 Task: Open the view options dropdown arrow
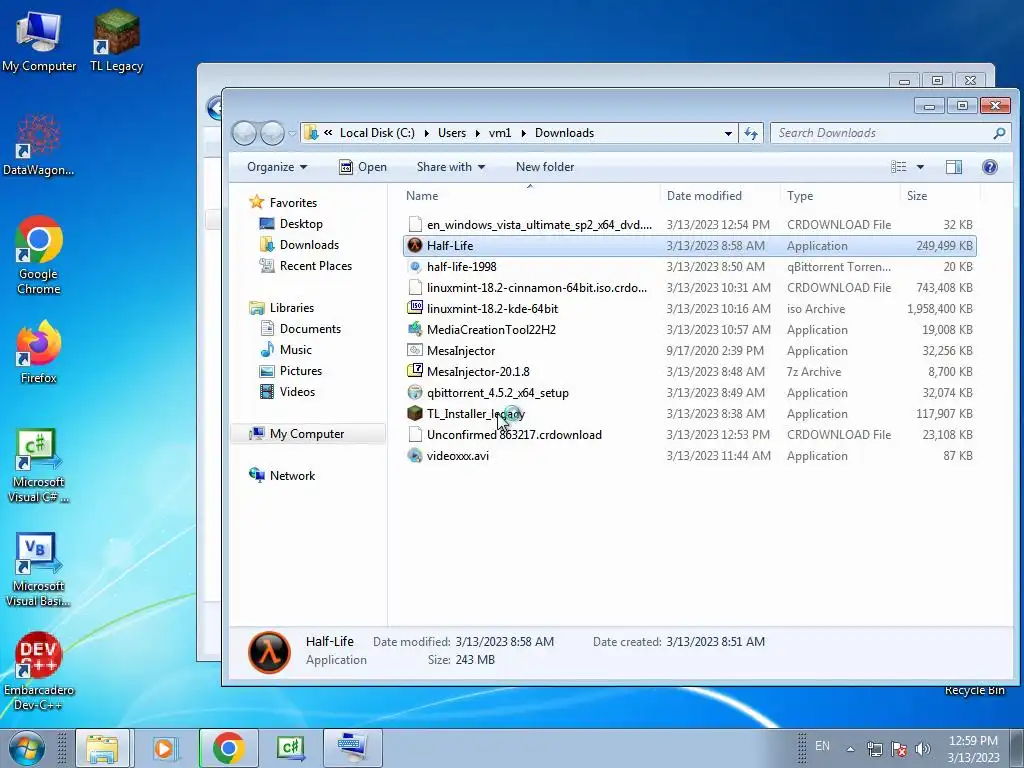[x=920, y=167]
